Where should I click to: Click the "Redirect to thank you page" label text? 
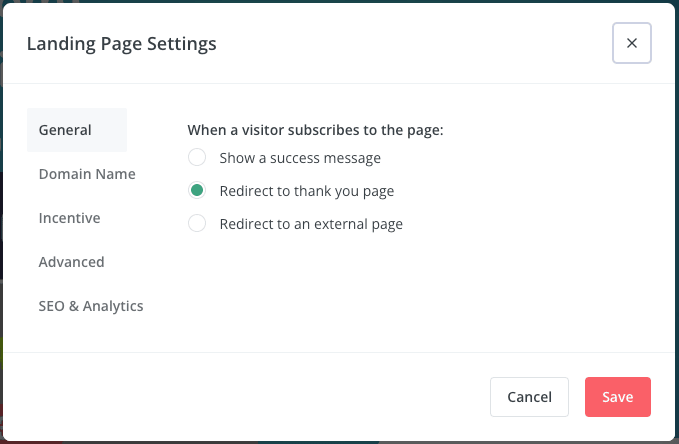(307, 191)
